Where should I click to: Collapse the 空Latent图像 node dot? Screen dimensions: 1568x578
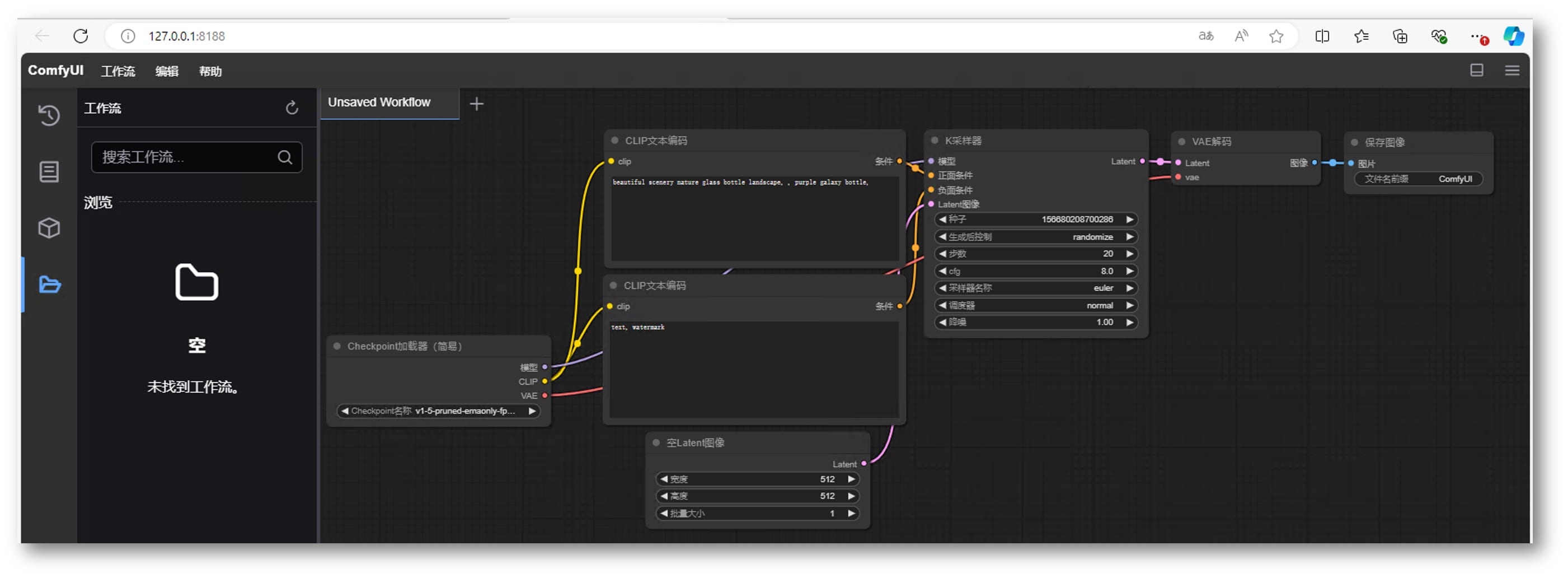(x=656, y=443)
